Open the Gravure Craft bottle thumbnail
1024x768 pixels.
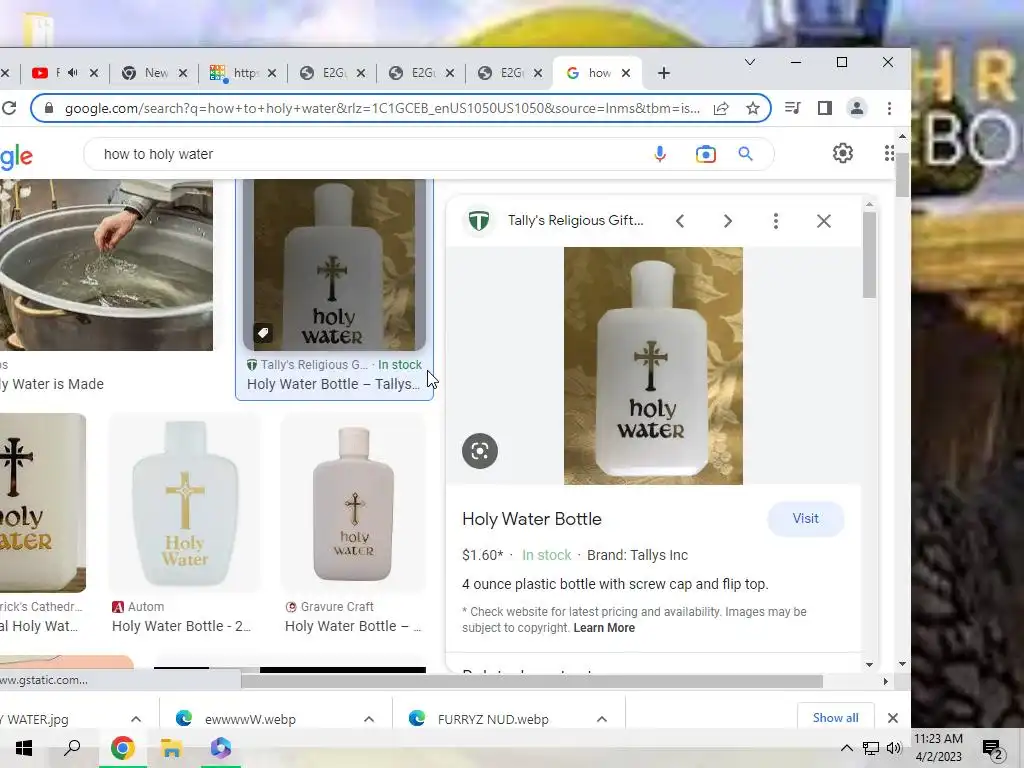[x=353, y=503]
